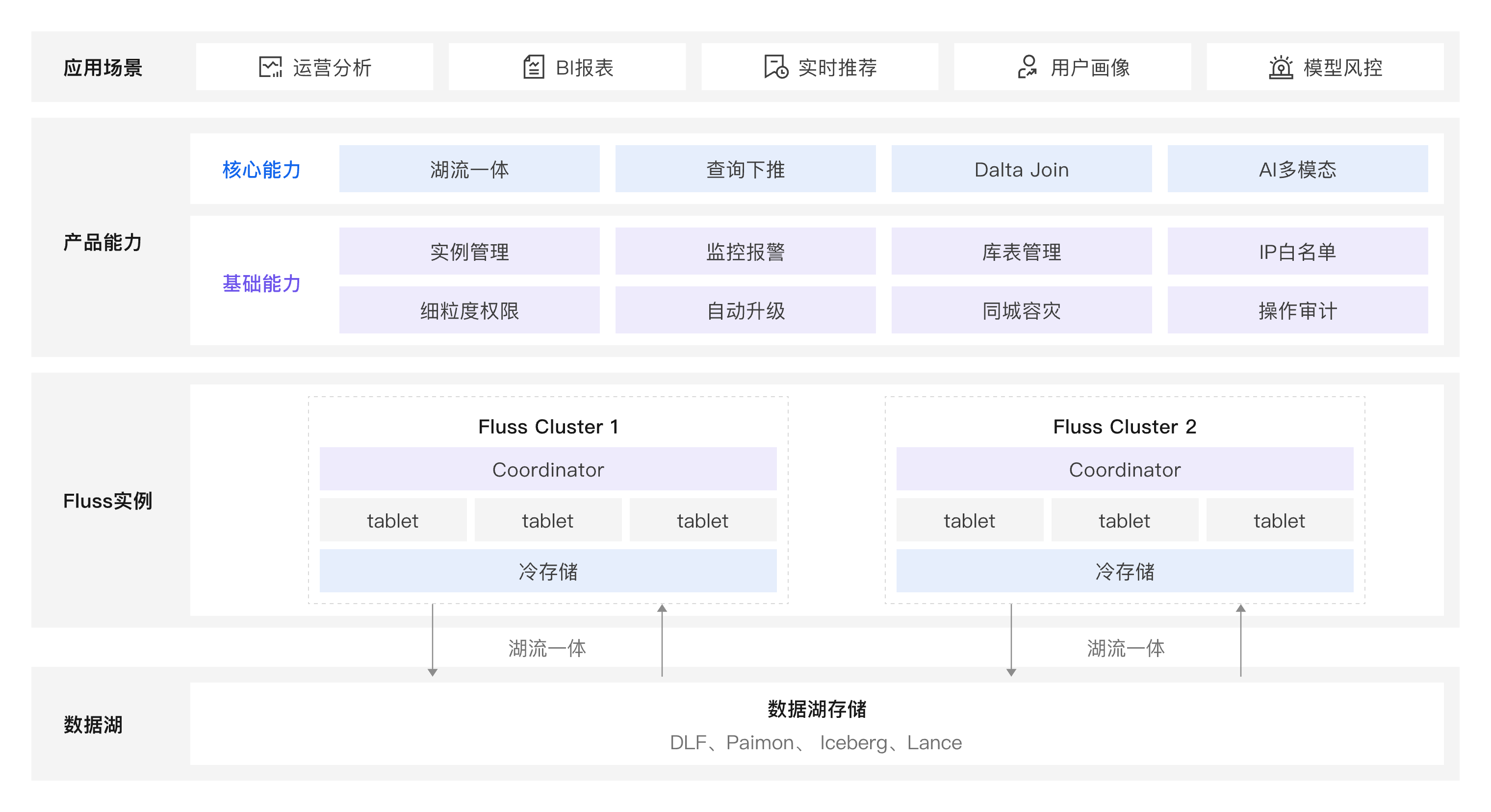This screenshot has height=812, width=1491.
Task: Click the upward arrow under Fluss Cluster 1
Action: coord(662,641)
